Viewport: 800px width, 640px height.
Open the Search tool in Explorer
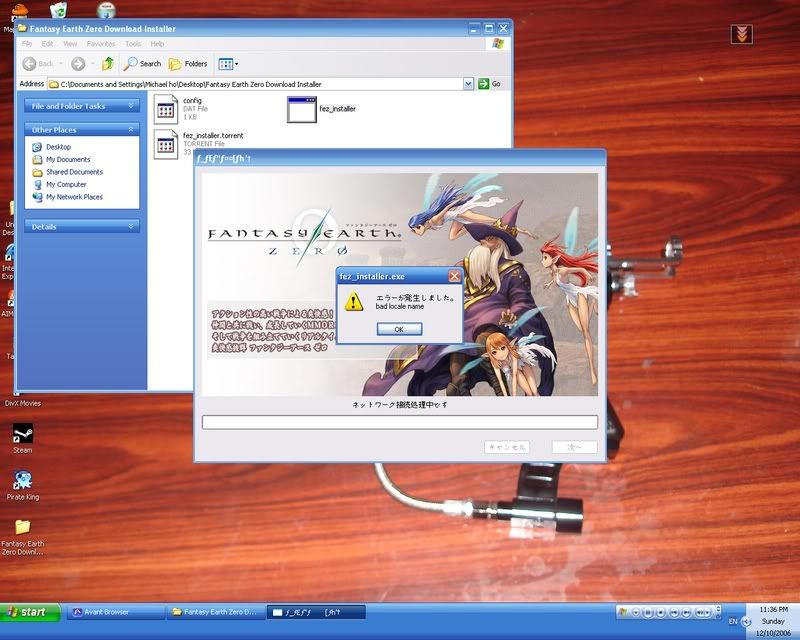point(142,63)
